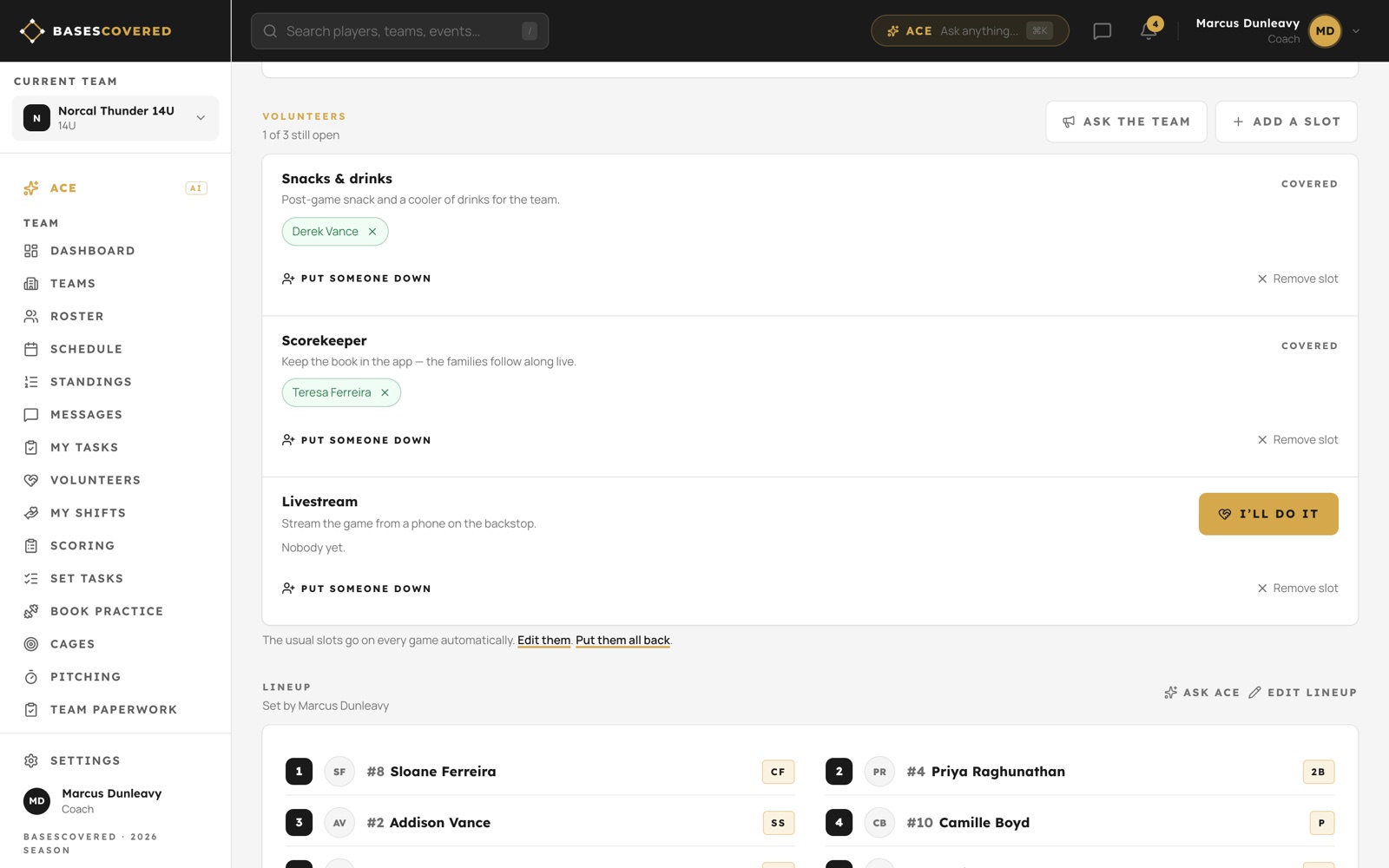Screen dimensions: 1389x868
Task: Open Team Paperwork in sidebar
Action: (x=115, y=710)
